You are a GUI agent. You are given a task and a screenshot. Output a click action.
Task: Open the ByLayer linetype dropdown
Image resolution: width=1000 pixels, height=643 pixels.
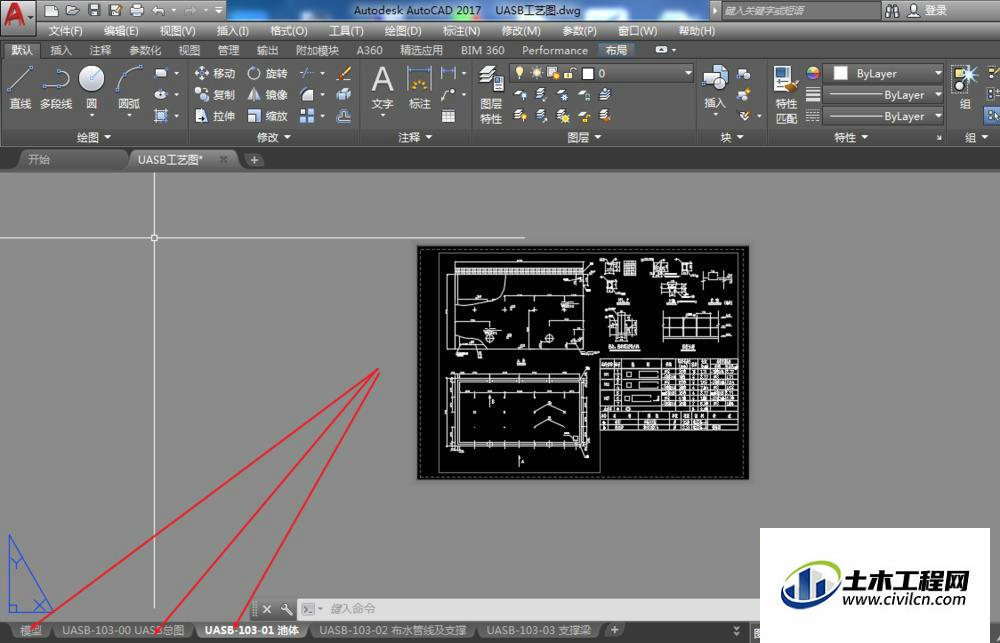pos(883,116)
